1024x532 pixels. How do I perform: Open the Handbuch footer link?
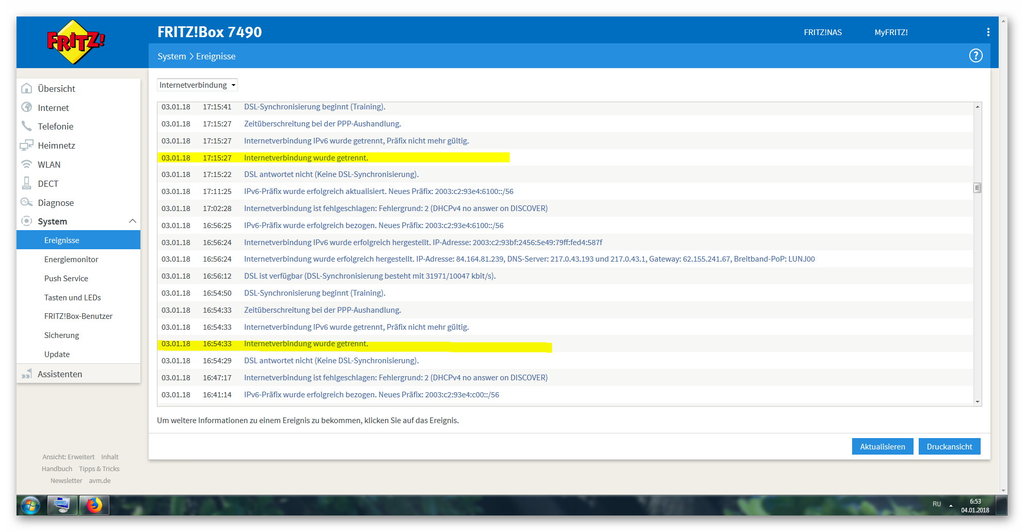[57, 469]
